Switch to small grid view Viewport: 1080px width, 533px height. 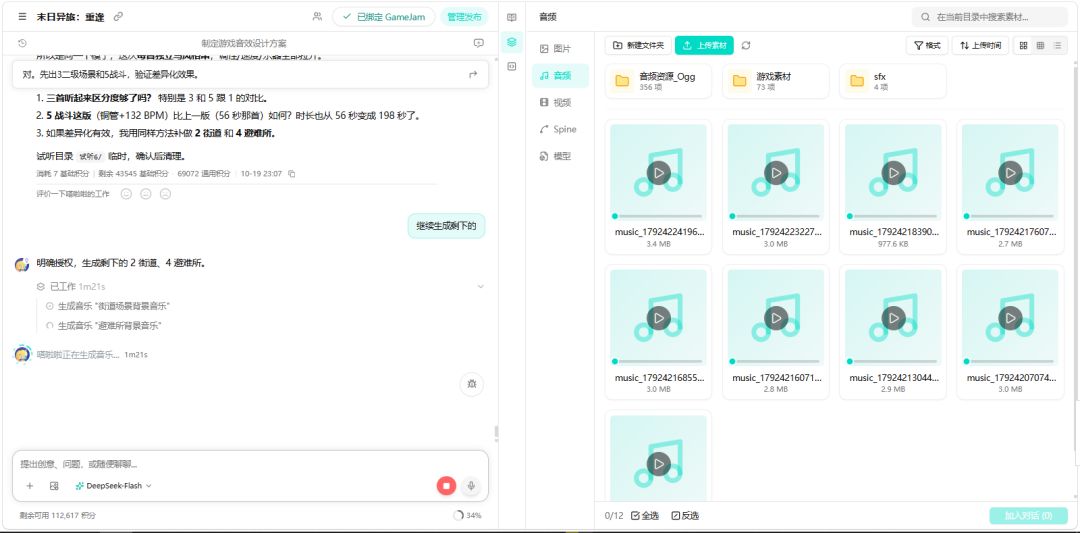click(1040, 45)
